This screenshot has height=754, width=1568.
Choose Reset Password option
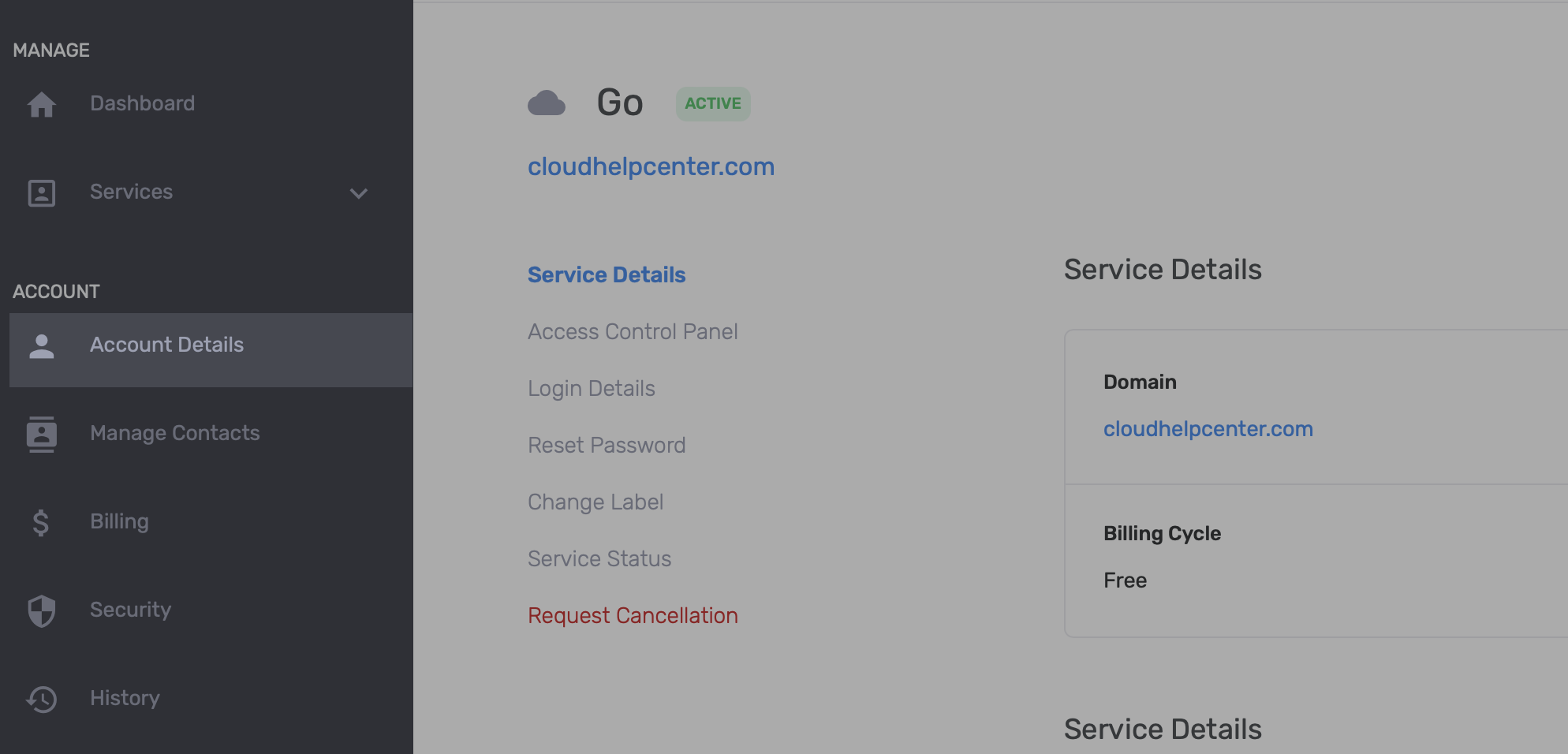point(607,445)
